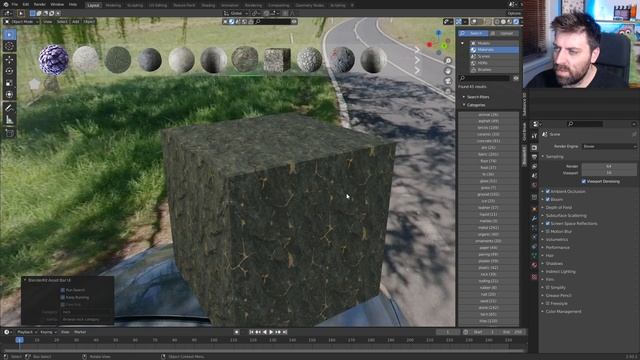The width and height of the screenshot is (640, 360).
Task: Pick the Measure ruler tool
Action: coord(9,120)
